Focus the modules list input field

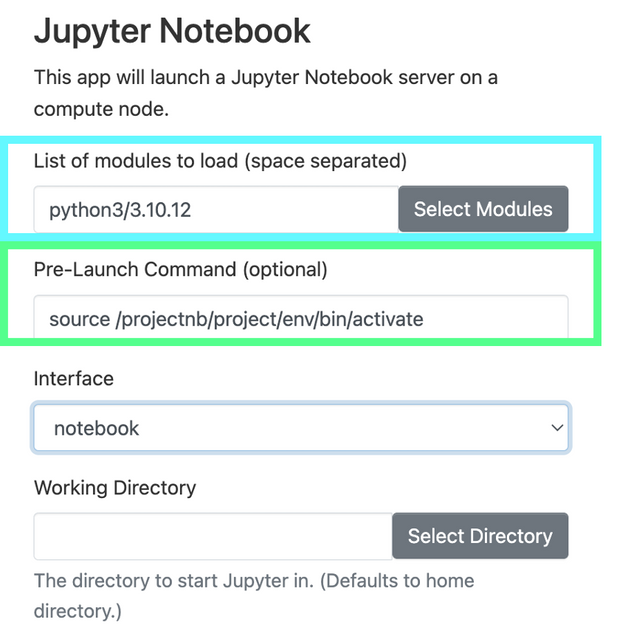(216, 209)
